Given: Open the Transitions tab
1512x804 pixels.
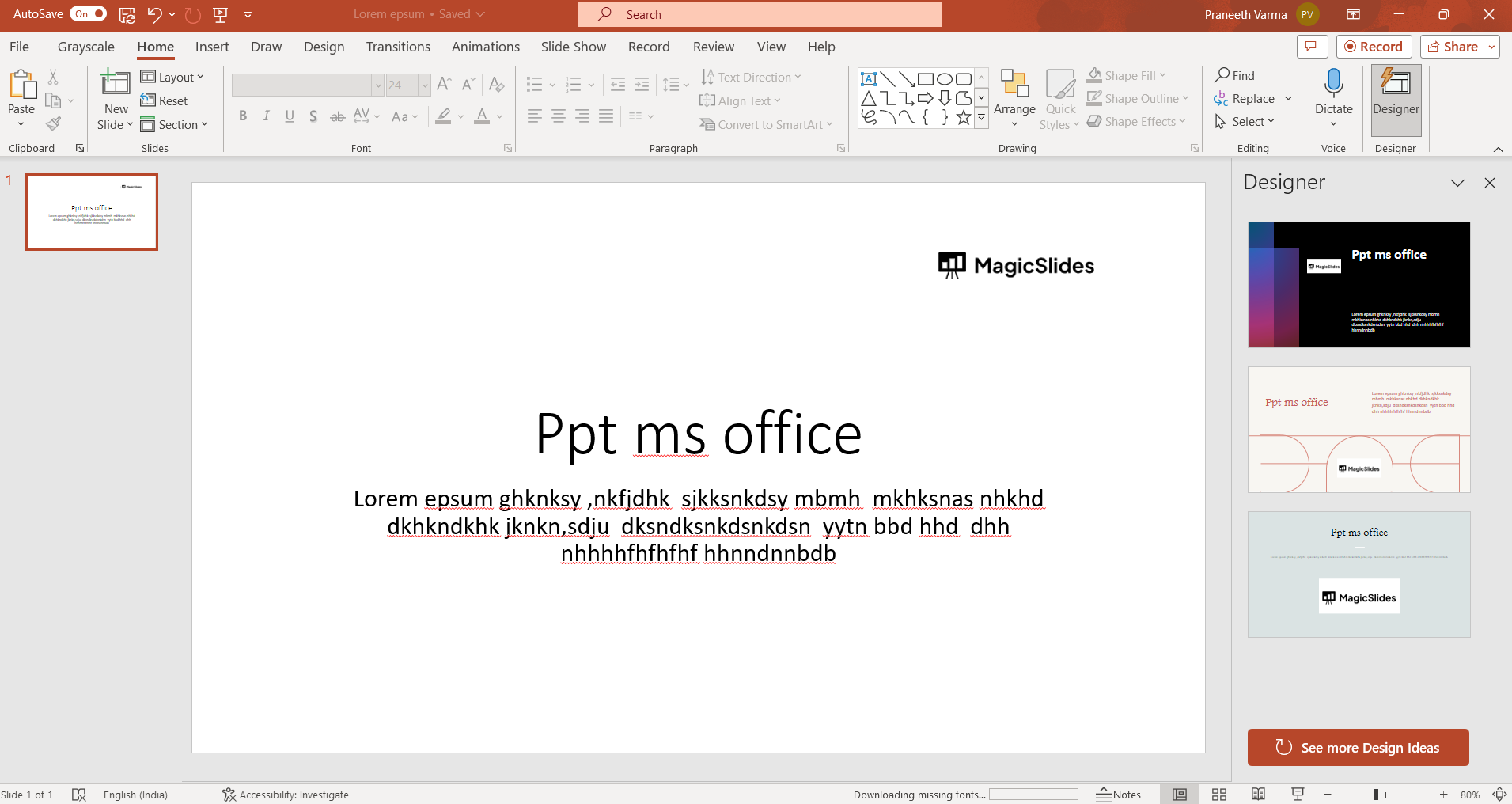Looking at the screenshot, I should (x=398, y=47).
